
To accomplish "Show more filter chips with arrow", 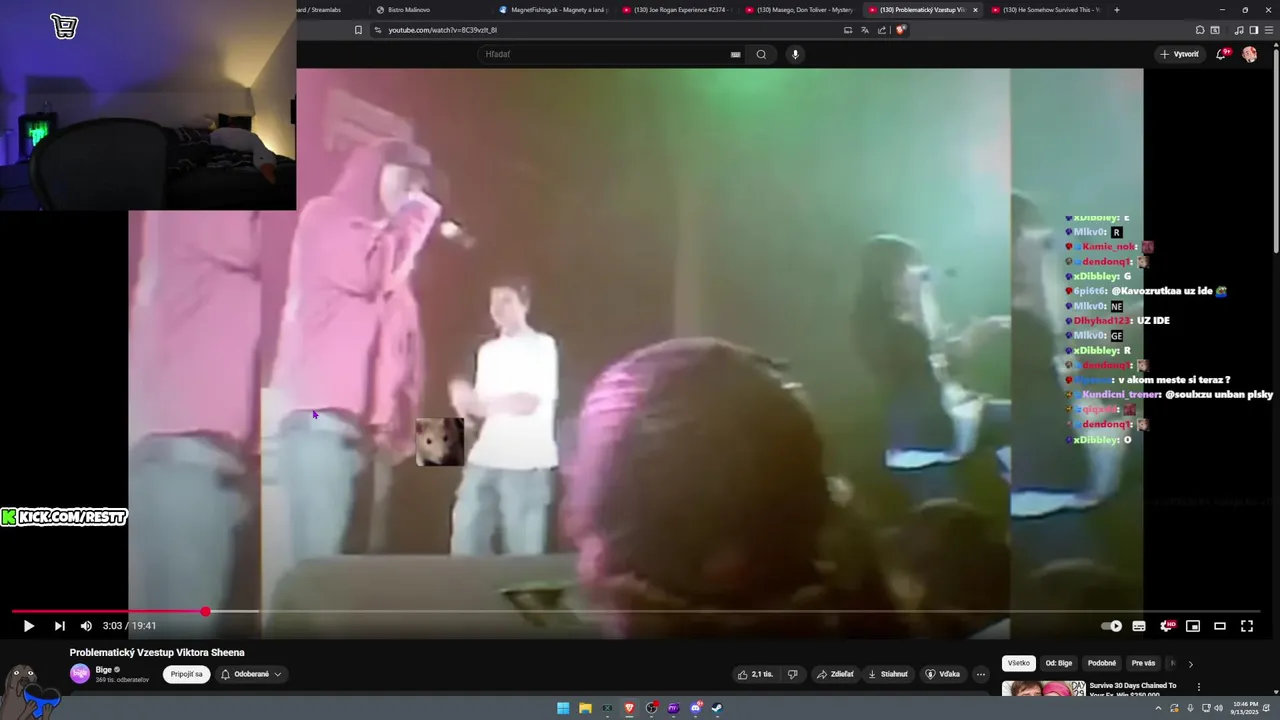I will [x=1190, y=663].
